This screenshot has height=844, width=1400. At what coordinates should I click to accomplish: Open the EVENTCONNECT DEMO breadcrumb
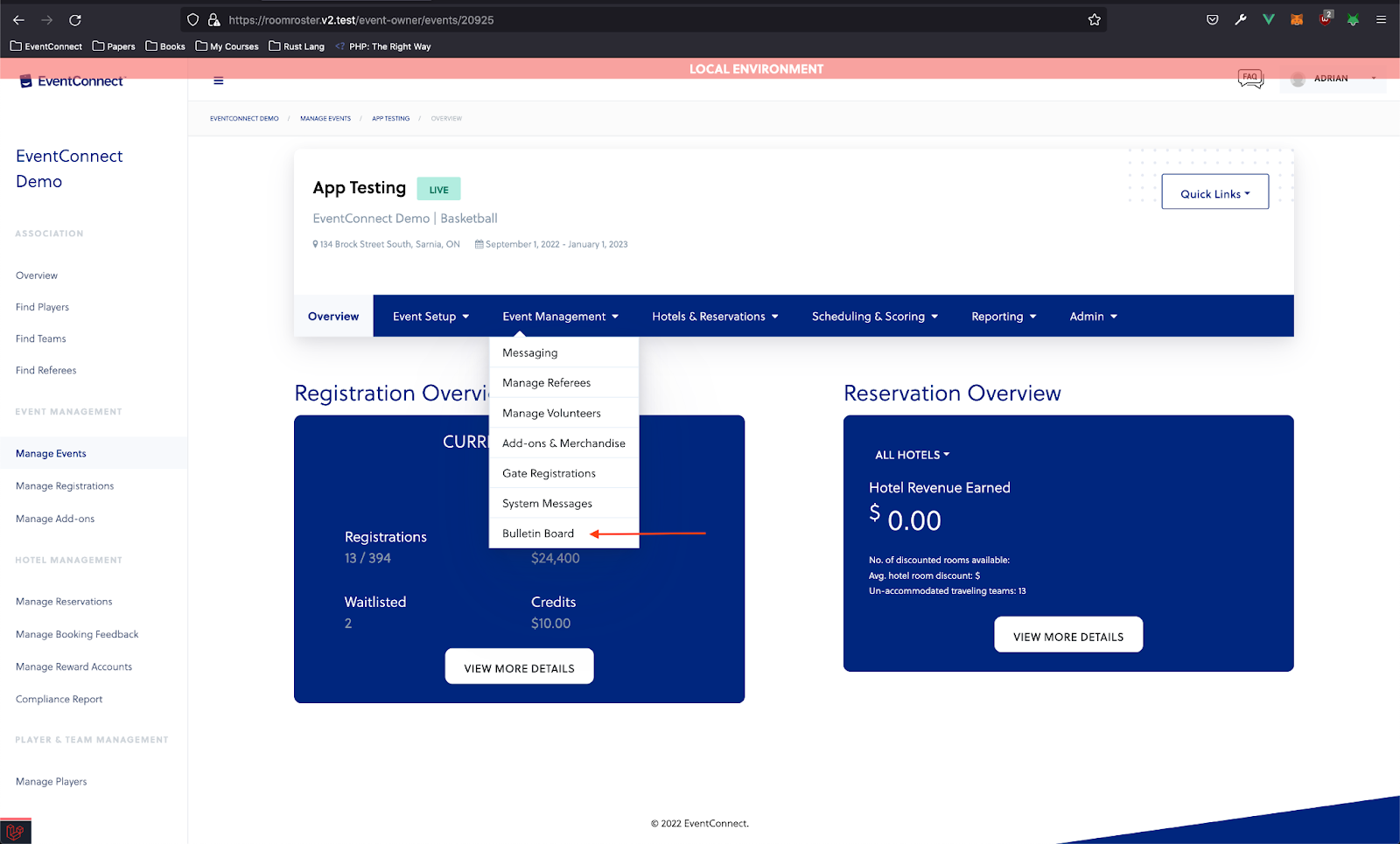point(244,119)
